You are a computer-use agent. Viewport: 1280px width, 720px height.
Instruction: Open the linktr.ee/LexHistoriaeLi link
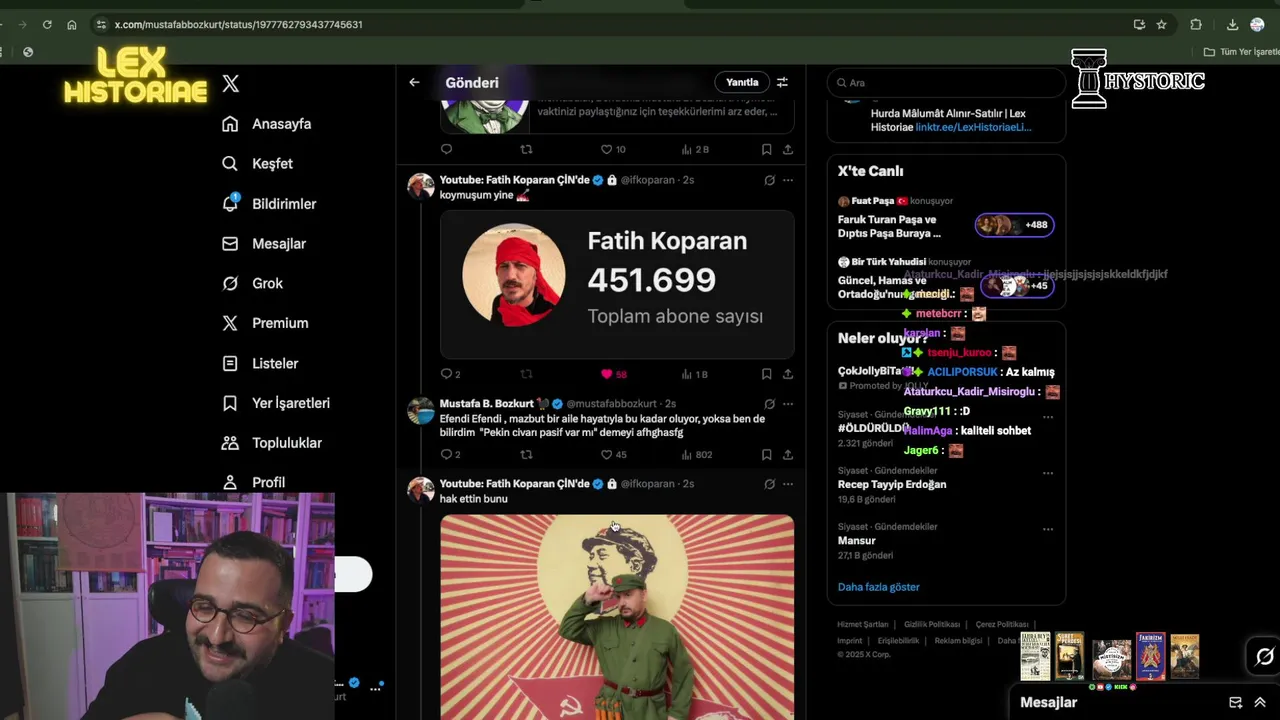point(973,127)
